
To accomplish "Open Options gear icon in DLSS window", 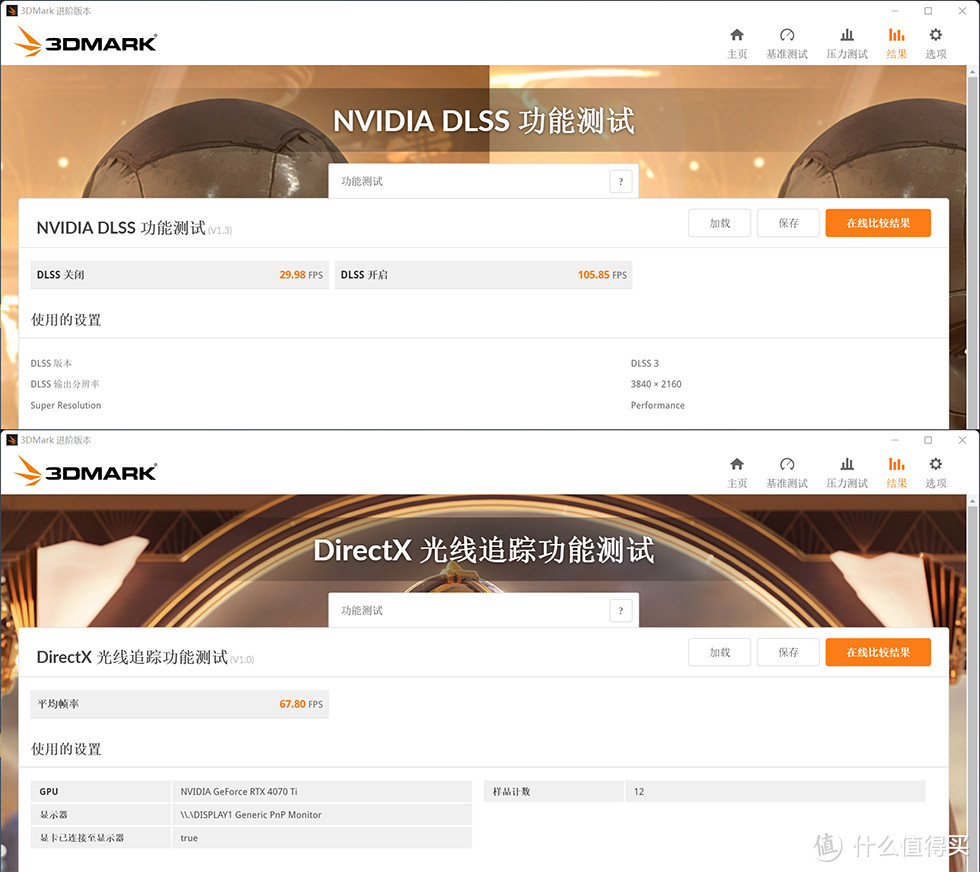I will tap(936, 35).
